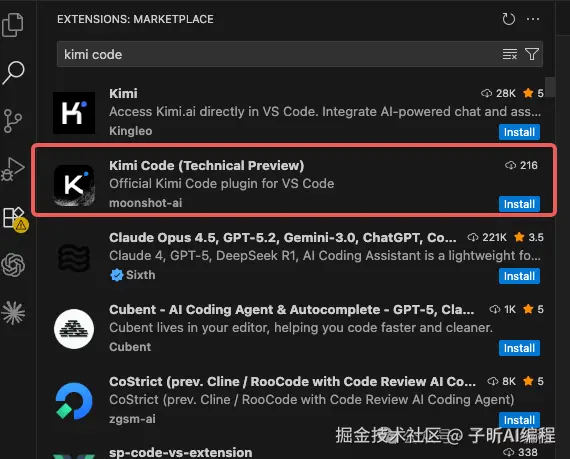Viewport: 570px width, 459px height.
Task: Click the verified publisher badge beside Sixth
Action: pos(116,275)
